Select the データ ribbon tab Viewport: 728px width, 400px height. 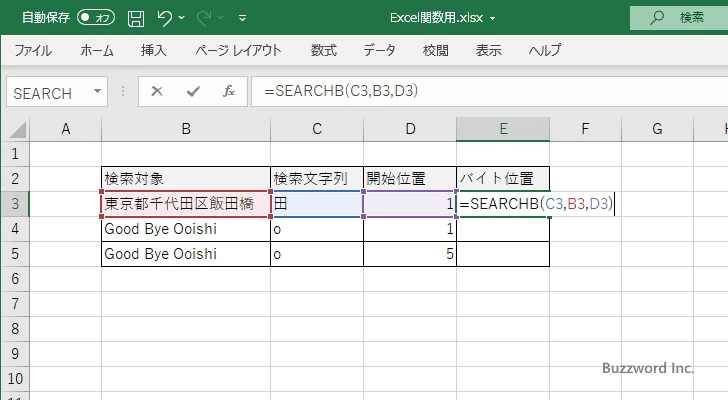pyautogui.click(x=379, y=50)
